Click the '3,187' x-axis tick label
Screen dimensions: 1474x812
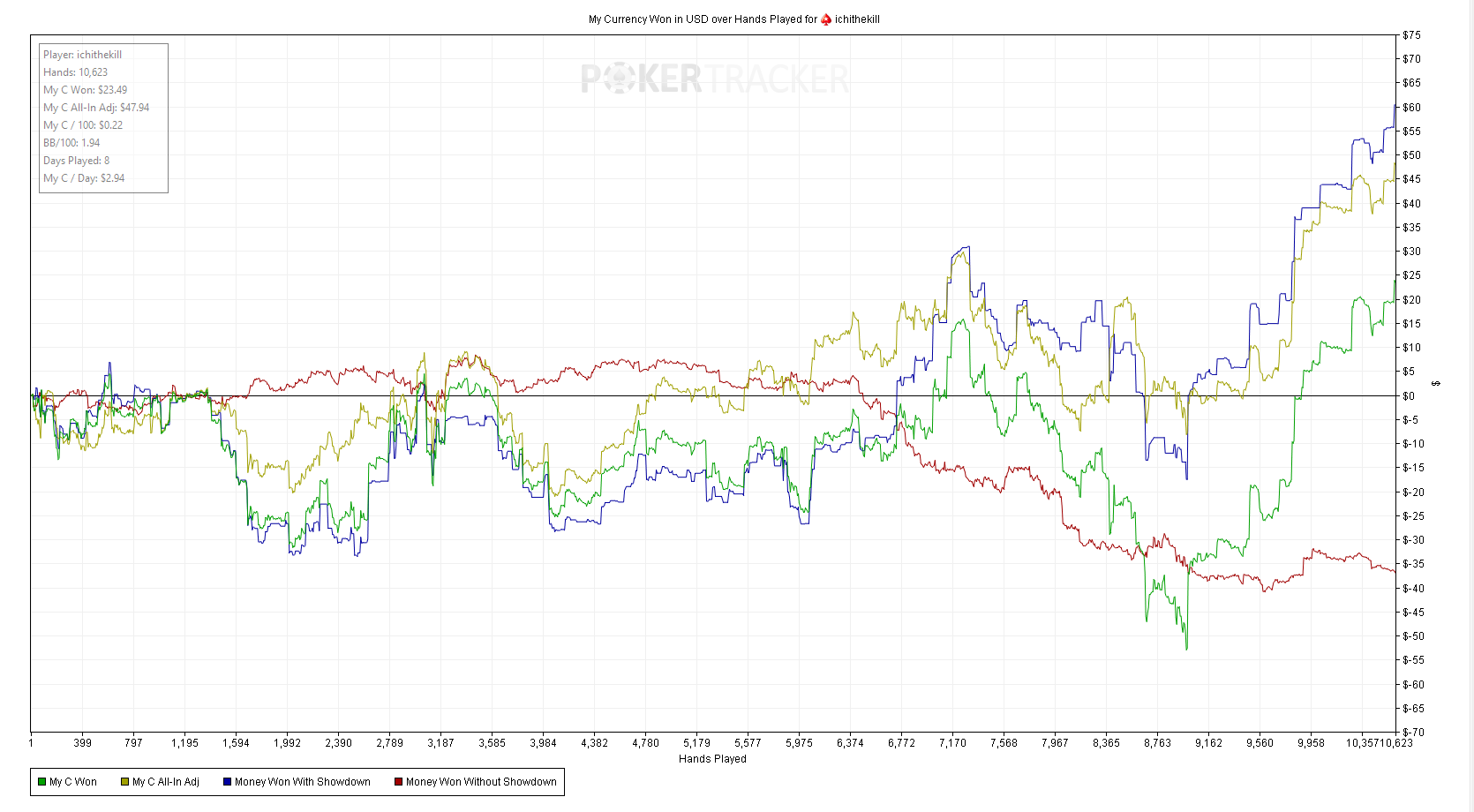440,743
